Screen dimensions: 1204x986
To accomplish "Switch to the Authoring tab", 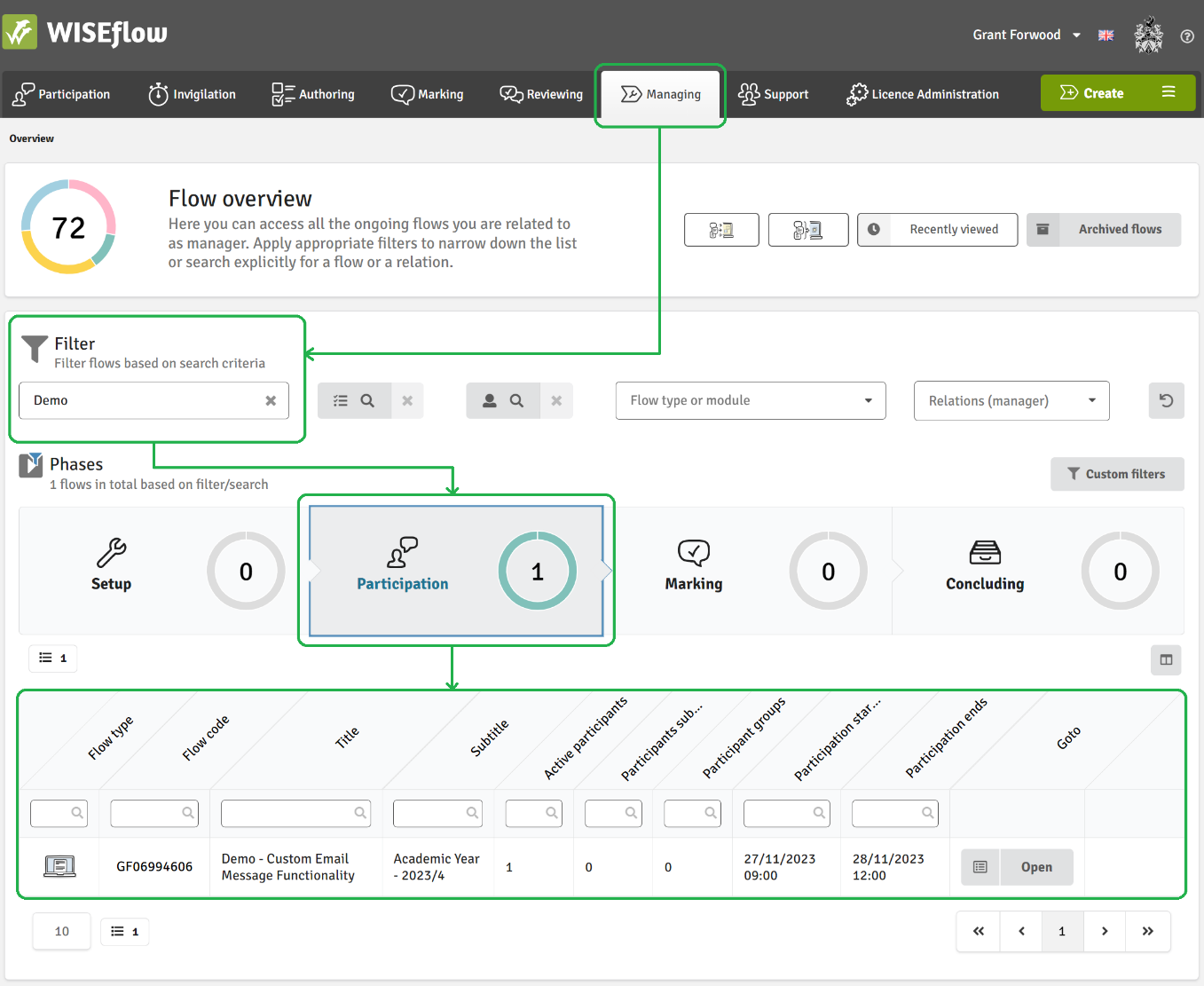I will pos(313,94).
